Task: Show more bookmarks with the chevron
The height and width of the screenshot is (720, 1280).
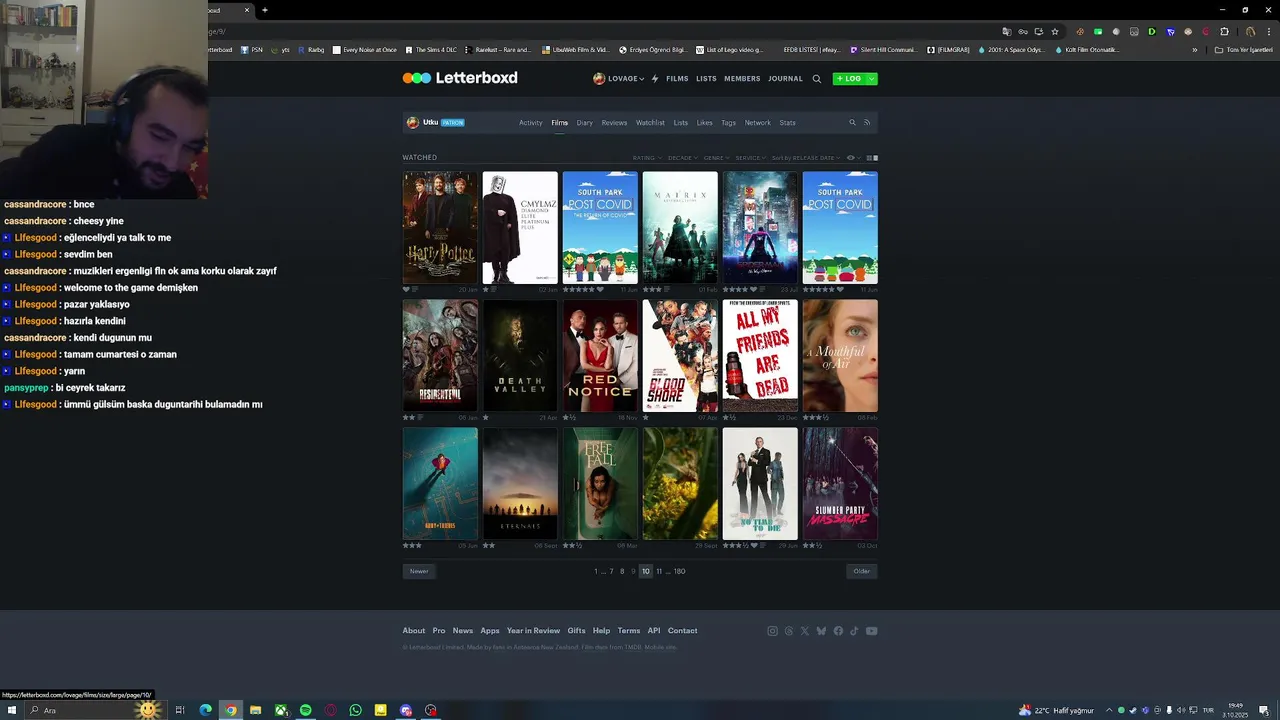Action: (1194, 50)
